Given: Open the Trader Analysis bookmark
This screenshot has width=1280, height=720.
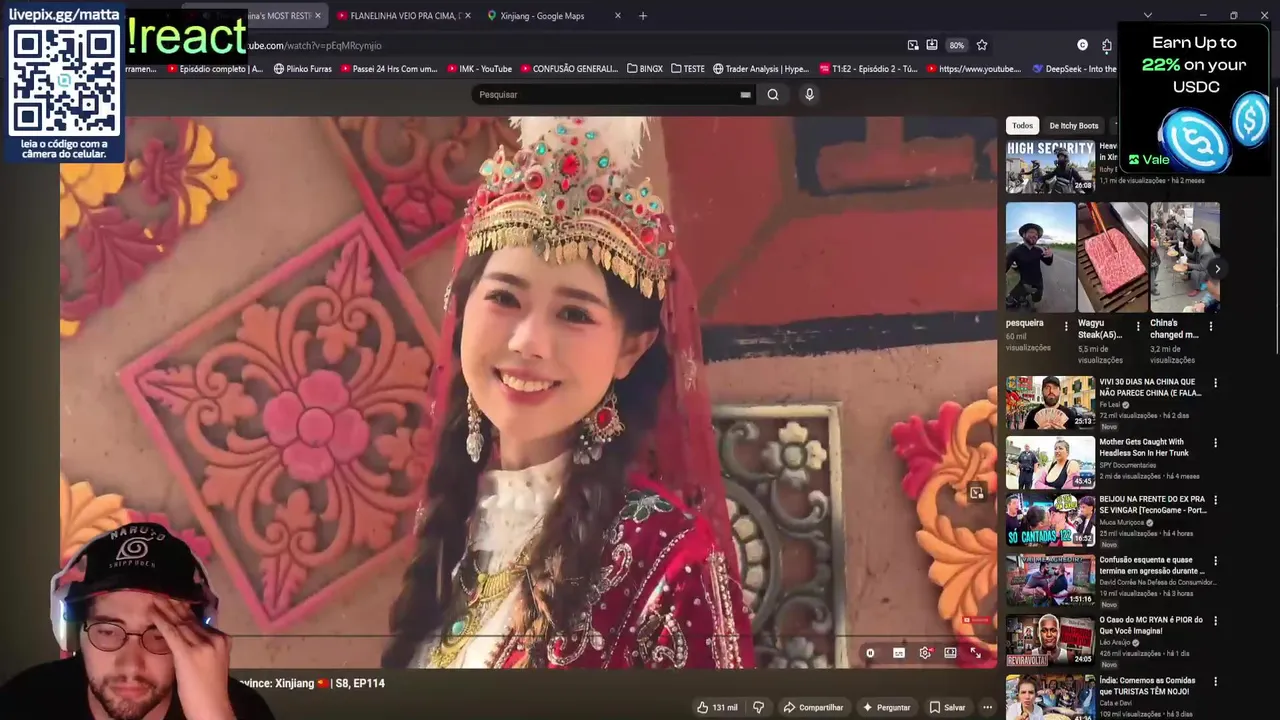Looking at the screenshot, I should [761, 69].
